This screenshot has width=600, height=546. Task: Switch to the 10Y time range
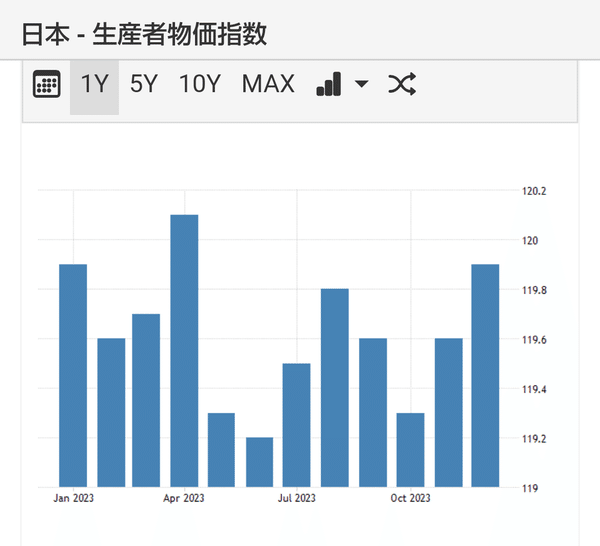[x=200, y=84]
